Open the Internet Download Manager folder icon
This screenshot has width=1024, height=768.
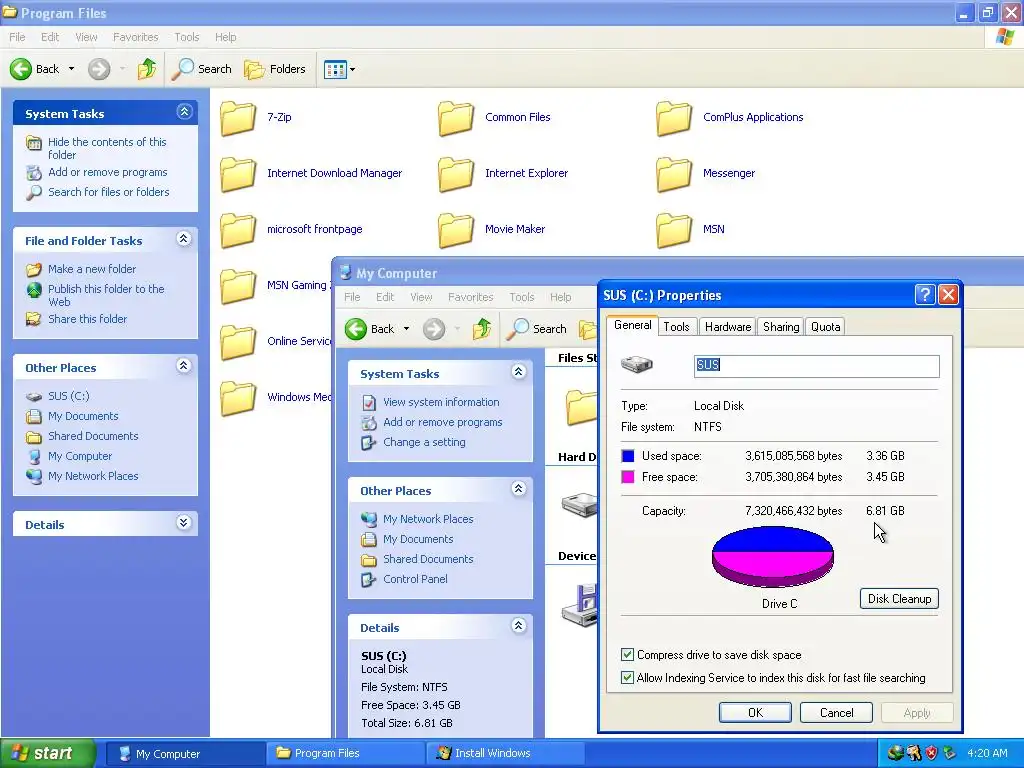pos(238,174)
